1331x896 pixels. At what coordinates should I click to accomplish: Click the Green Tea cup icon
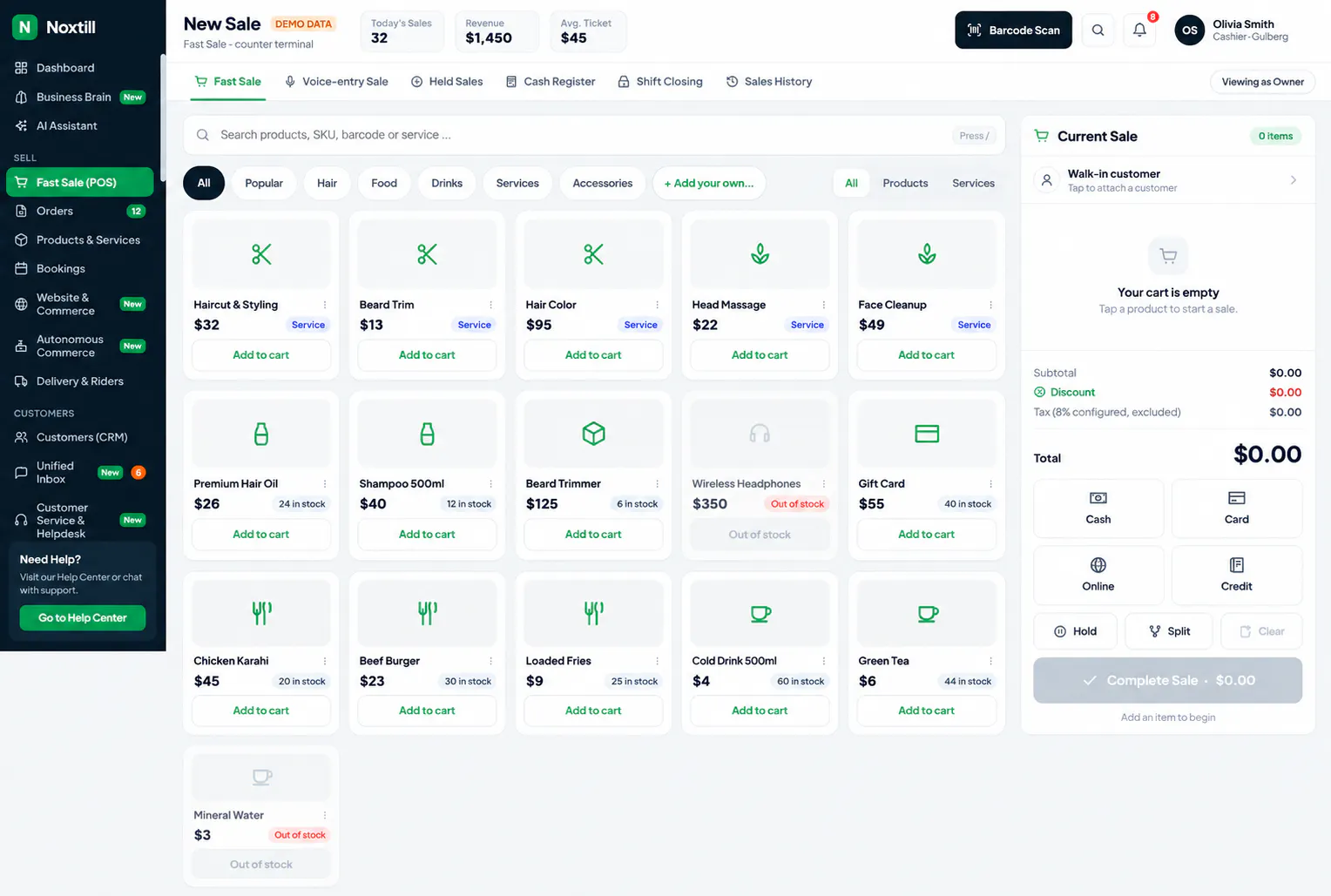(927, 613)
